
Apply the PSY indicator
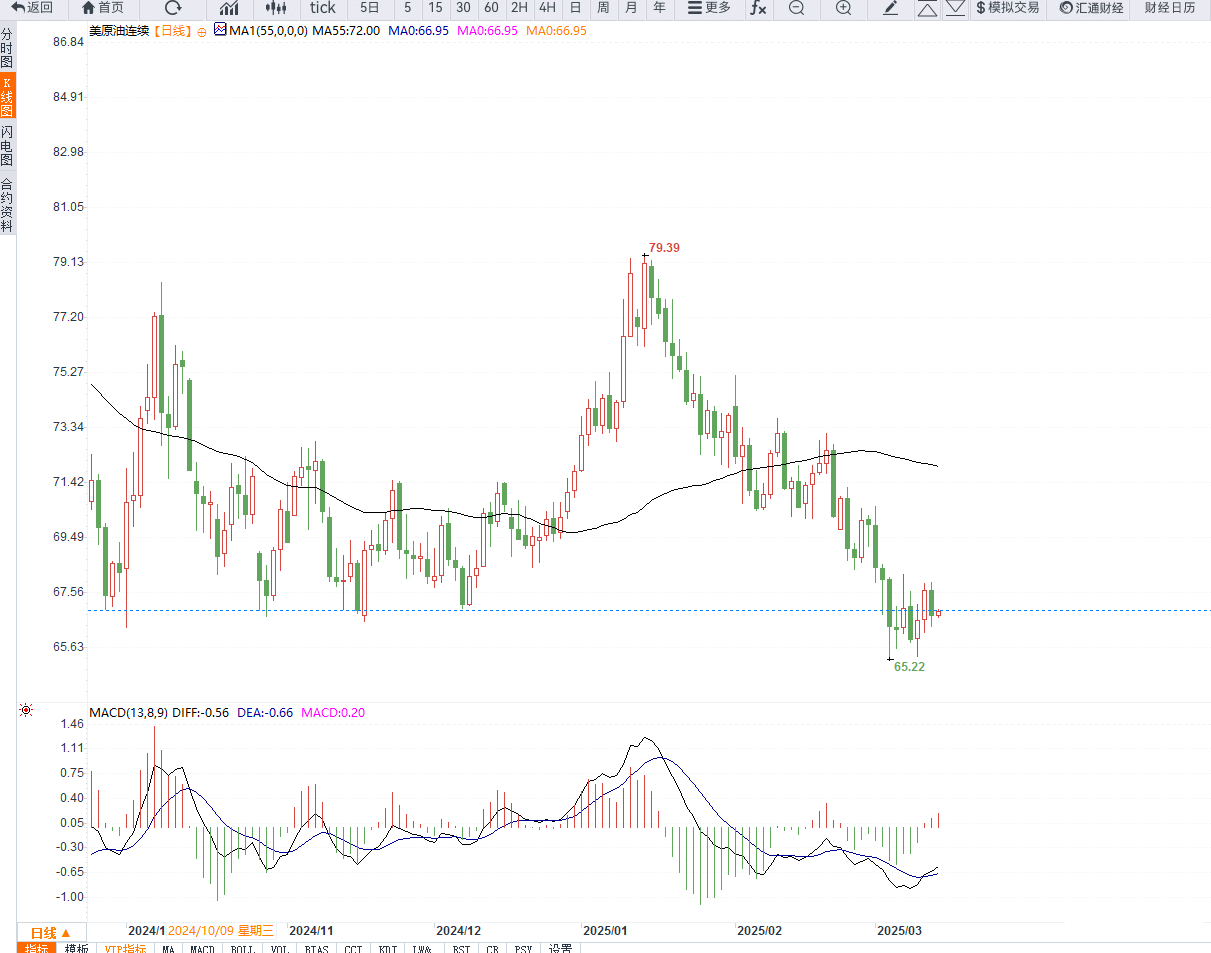(523, 948)
